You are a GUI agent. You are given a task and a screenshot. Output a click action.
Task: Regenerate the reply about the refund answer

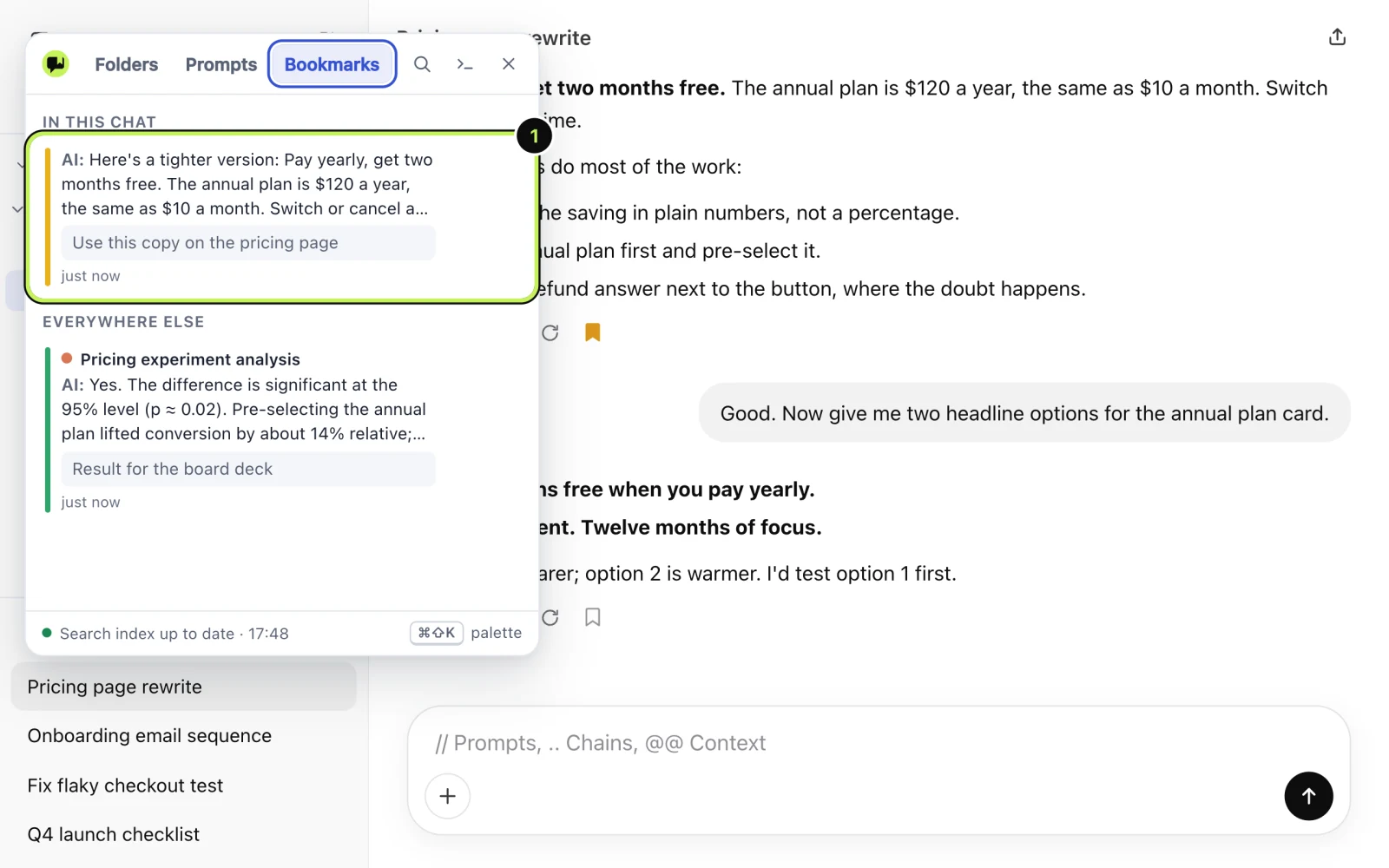click(x=550, y=332)
